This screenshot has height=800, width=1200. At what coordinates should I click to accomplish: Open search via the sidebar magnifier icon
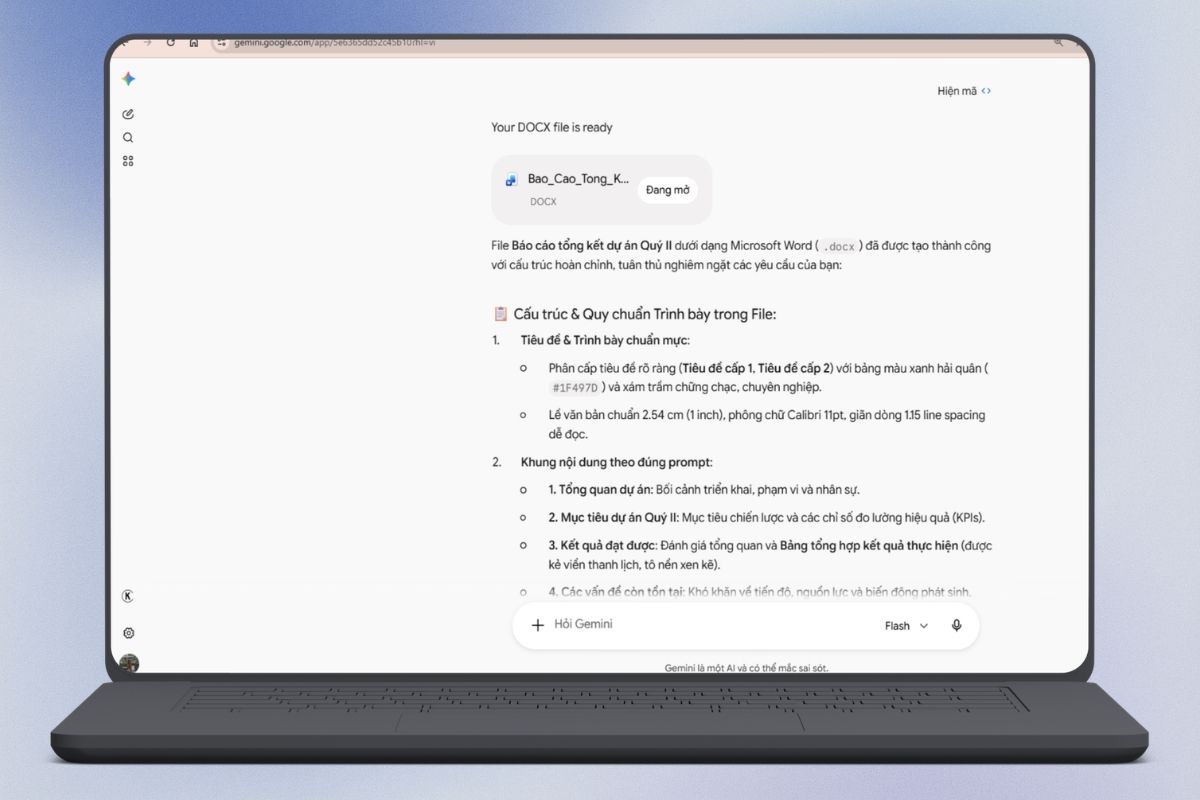[x=128, y=138]
